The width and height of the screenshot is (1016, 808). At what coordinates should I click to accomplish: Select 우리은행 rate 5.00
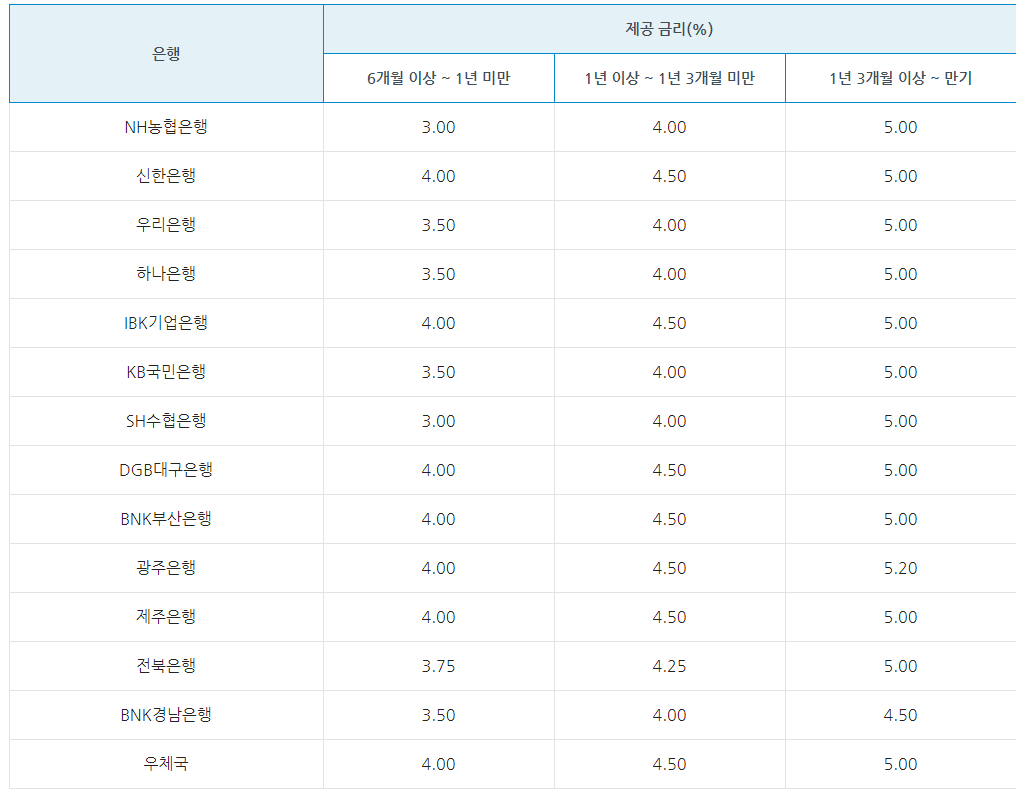click(901, 225)
